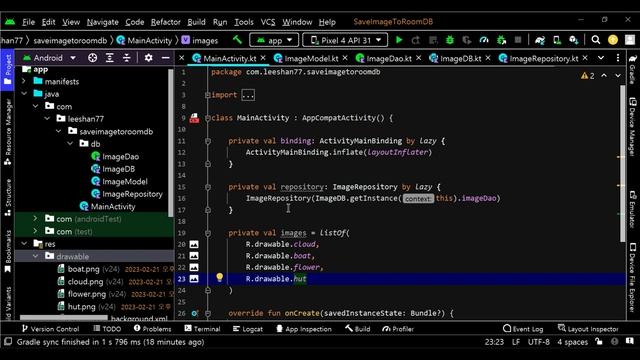
Task: Go to previous highlighted error arrow
Action: pyautogui.click(x=604, y=76)
